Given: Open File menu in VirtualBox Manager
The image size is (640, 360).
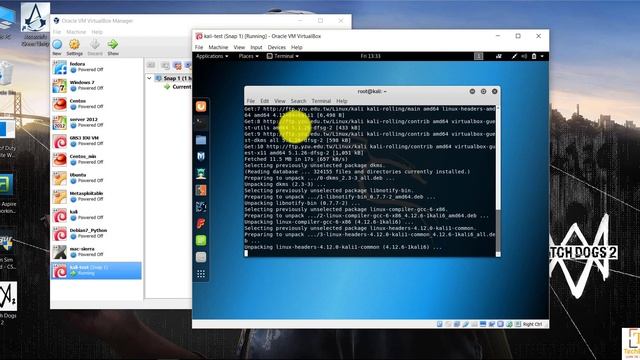Looking at the screenshot, I should pyautogui.click(x=57, y=32).
